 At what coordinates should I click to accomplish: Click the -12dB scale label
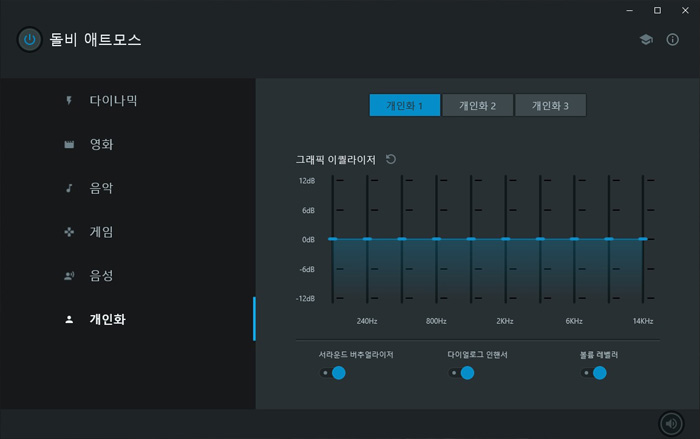coord(305,298)
